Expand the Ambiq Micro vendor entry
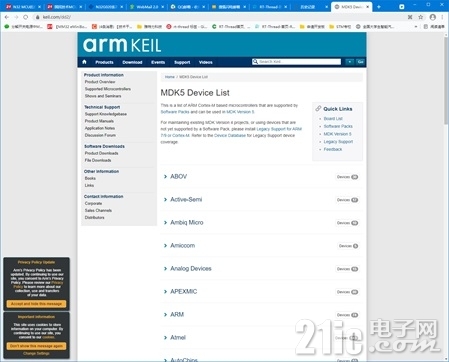 click(x=186, y=222)
